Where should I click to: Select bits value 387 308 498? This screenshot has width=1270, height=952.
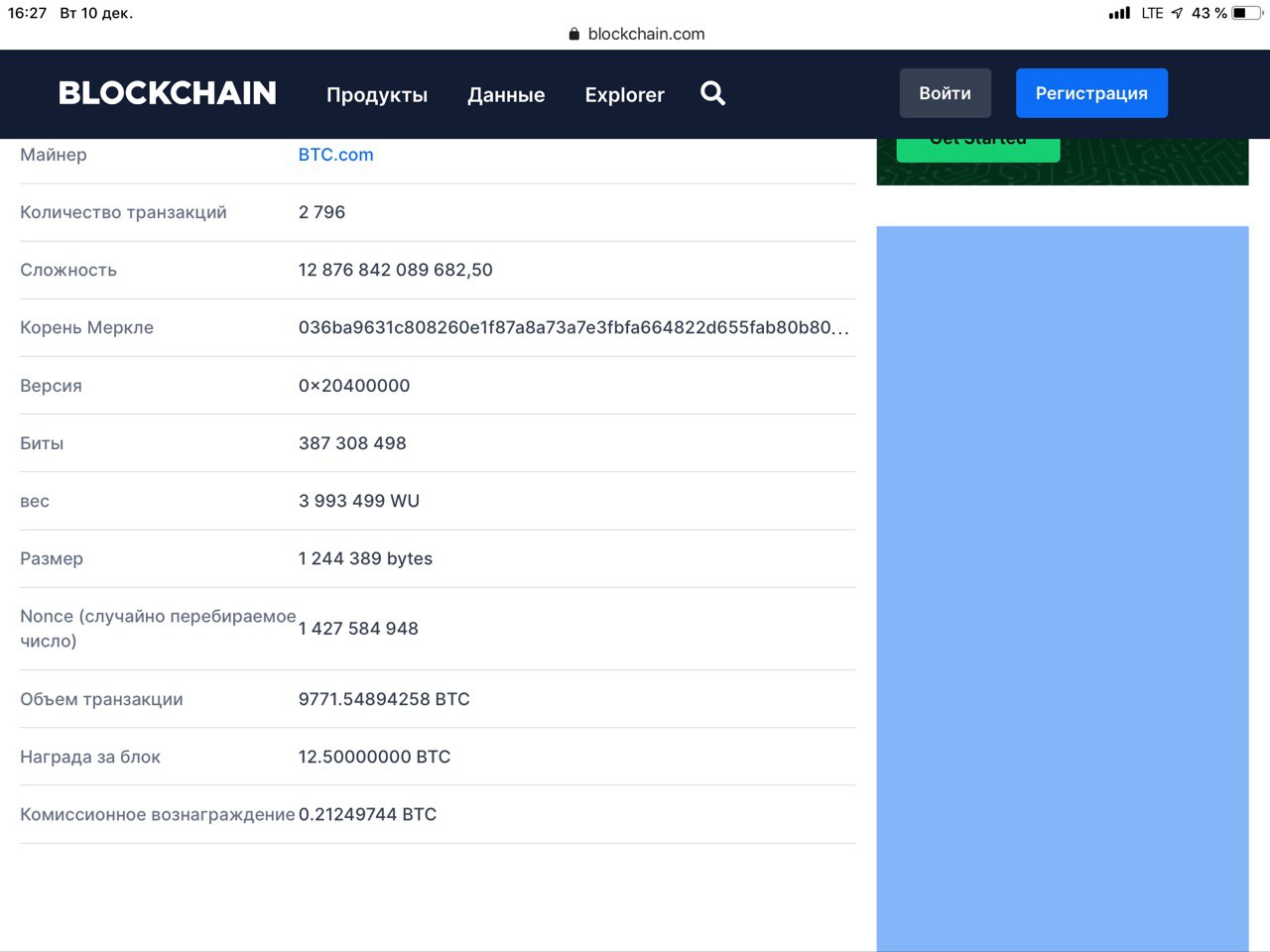pos(352,443)
